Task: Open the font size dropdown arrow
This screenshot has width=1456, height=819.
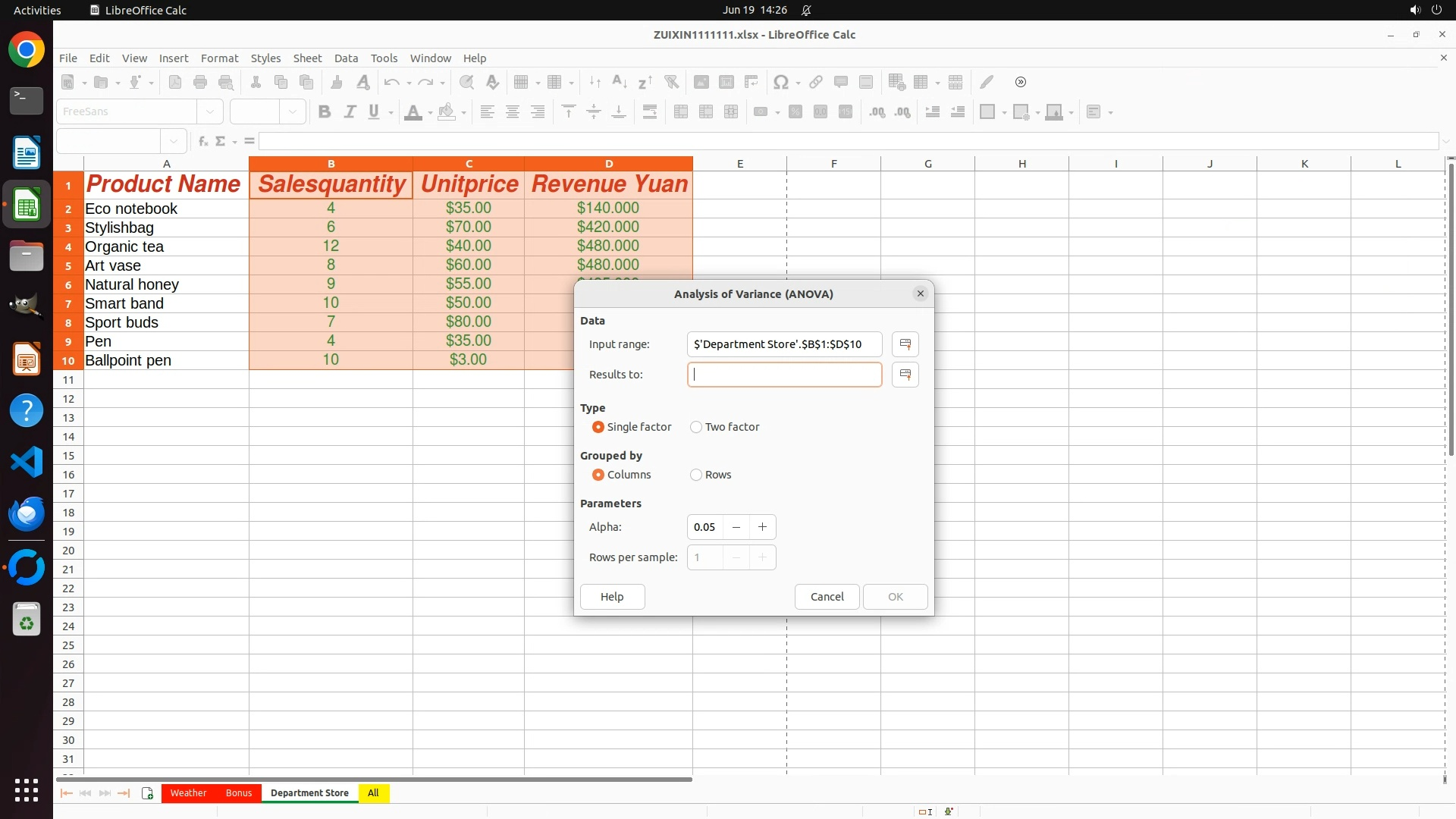Action: [x=292, y=112]
